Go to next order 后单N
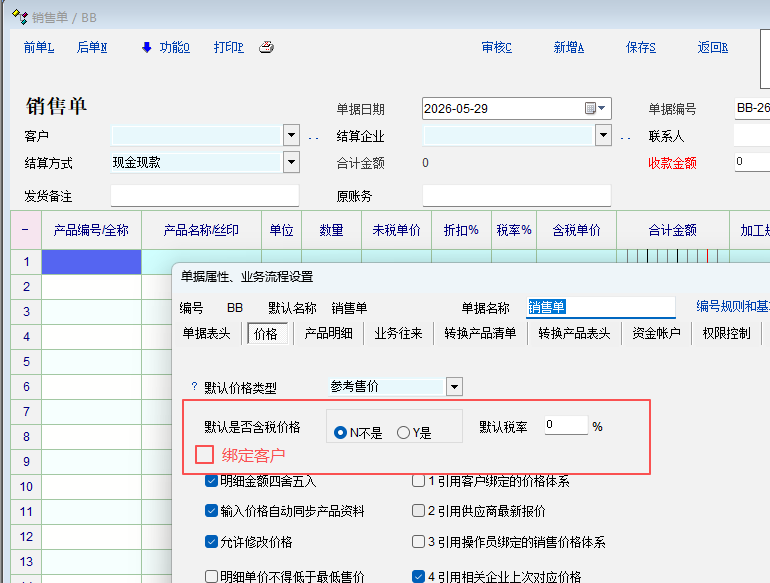This screenshot has width=770, height=583. (x=92, y=48)
